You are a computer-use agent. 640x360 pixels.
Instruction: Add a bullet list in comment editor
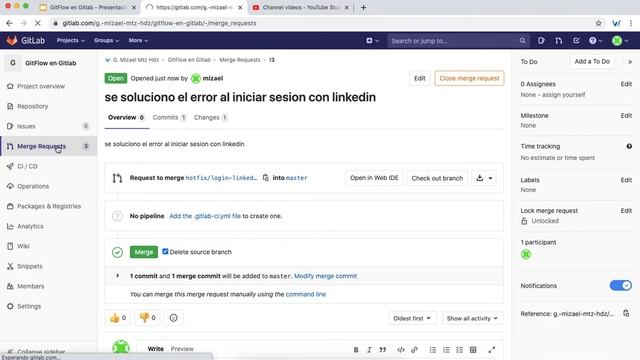(433, 350)
